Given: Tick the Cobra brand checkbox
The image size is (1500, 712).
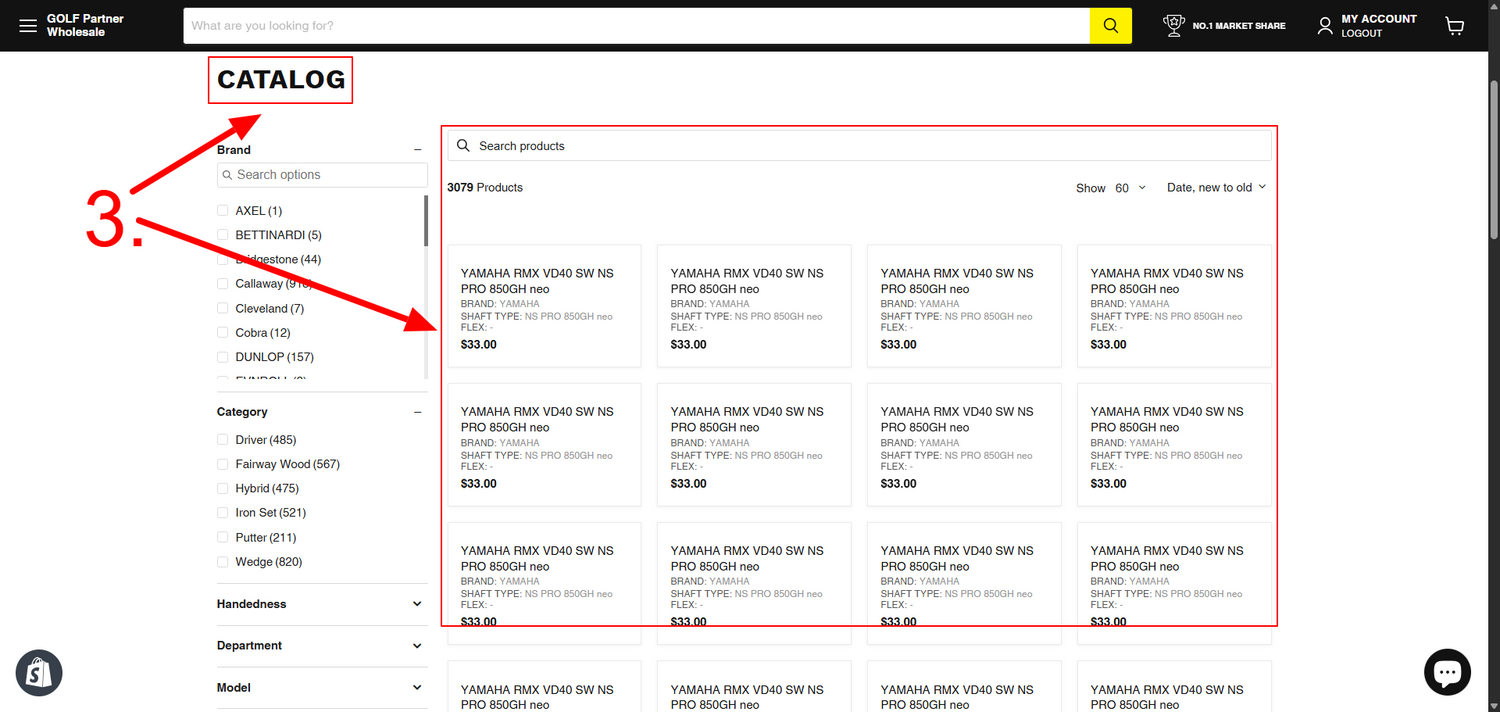Looking at the screenshot, I should click(223, 333).
